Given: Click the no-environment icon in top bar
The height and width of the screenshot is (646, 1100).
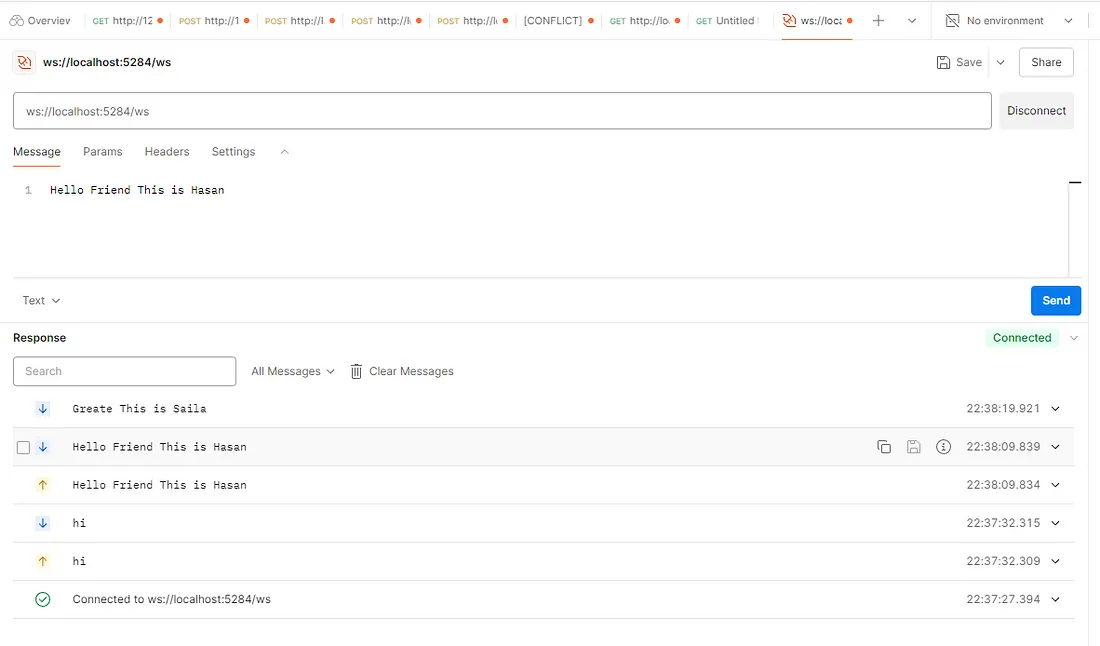Looking at the screenshot, I should coord(952,20).
